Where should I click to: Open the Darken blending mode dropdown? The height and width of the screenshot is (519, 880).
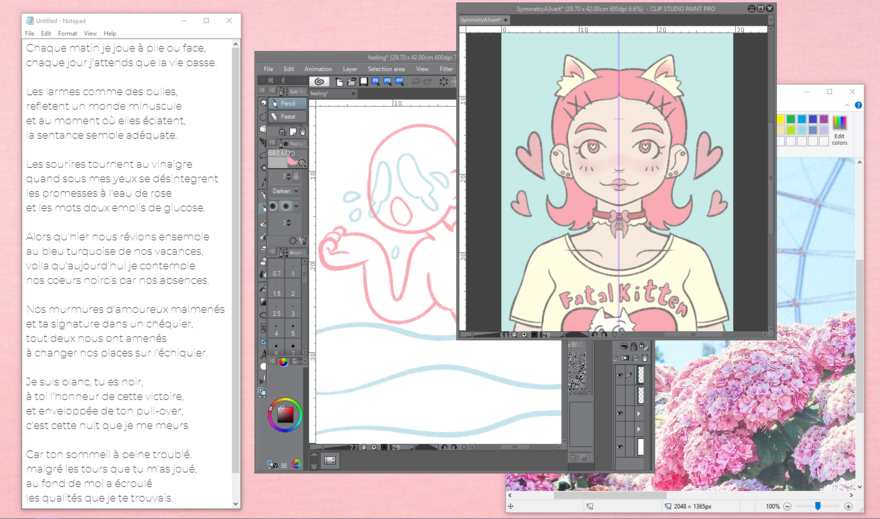(284, 191)
